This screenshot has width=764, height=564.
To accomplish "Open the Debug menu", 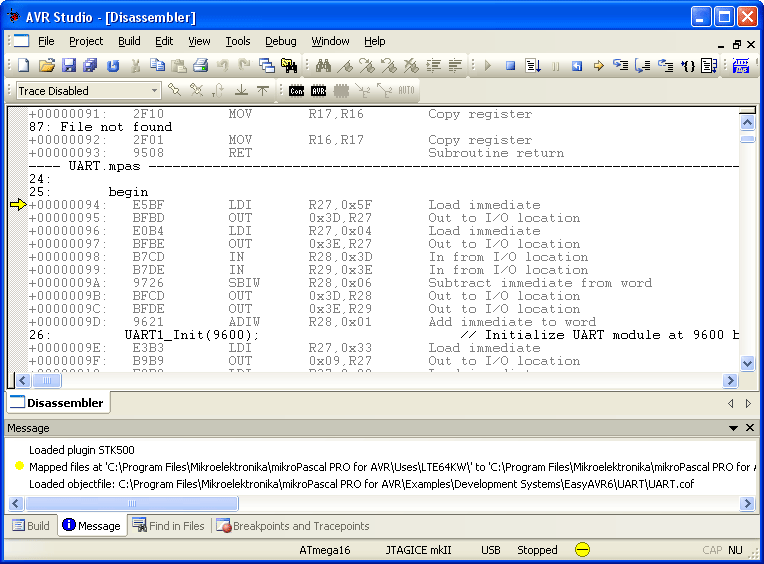I will [281, 41].
